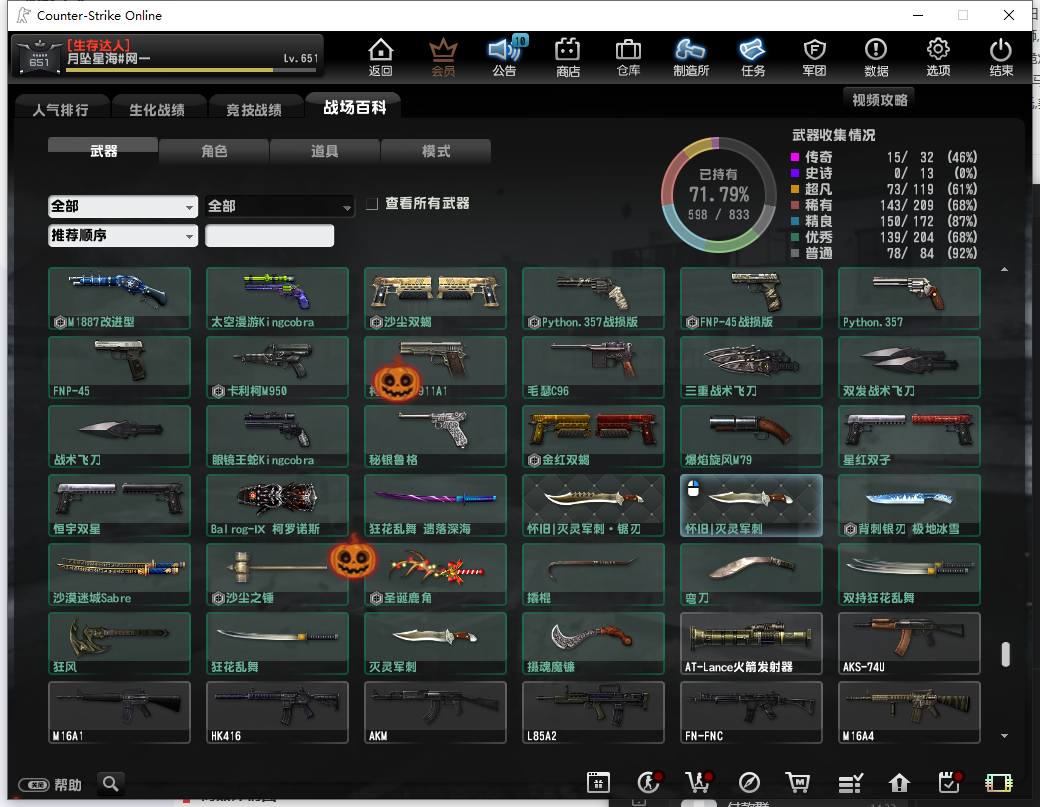
Task: Open the 仓库 inventory icon
Action: pos(628,56)
